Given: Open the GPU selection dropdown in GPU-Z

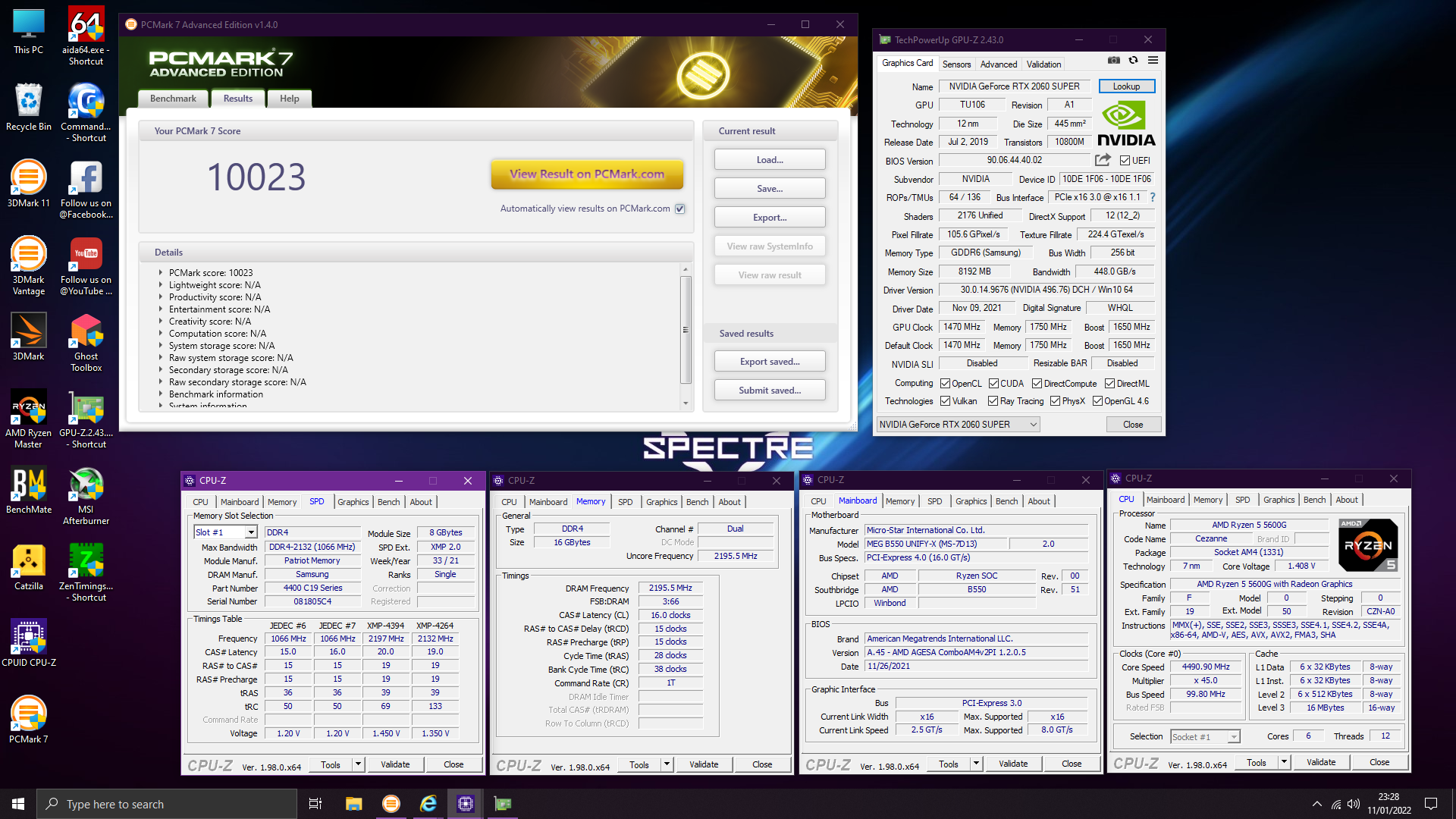Looking at the screenshot, I should click(x=958, y=425).
